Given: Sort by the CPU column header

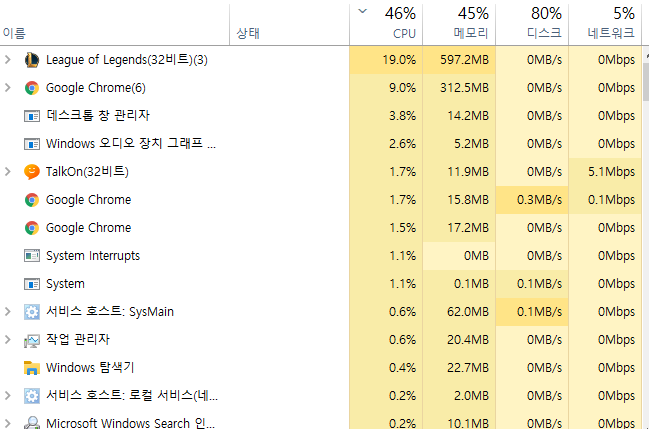Looking at the screenshot, I should pyautogui.click(x=386, y=24).
